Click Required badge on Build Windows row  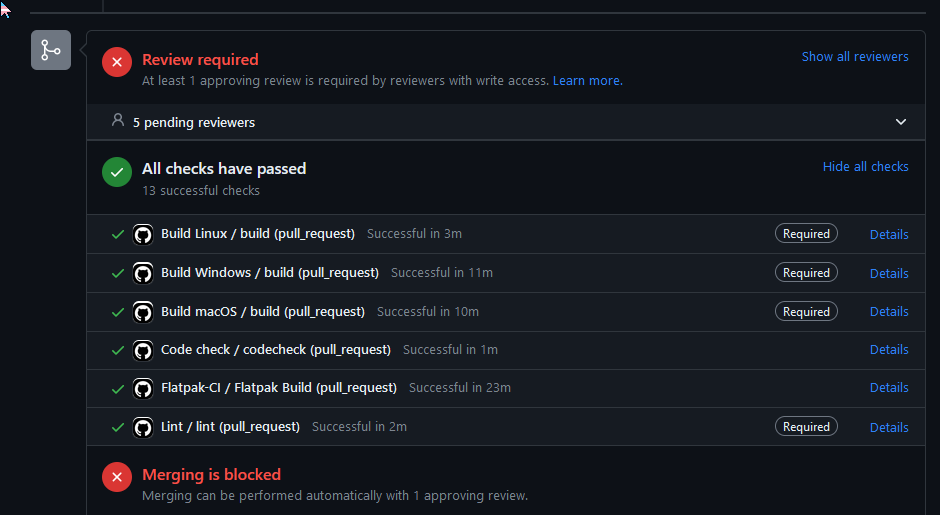point(806,273)
